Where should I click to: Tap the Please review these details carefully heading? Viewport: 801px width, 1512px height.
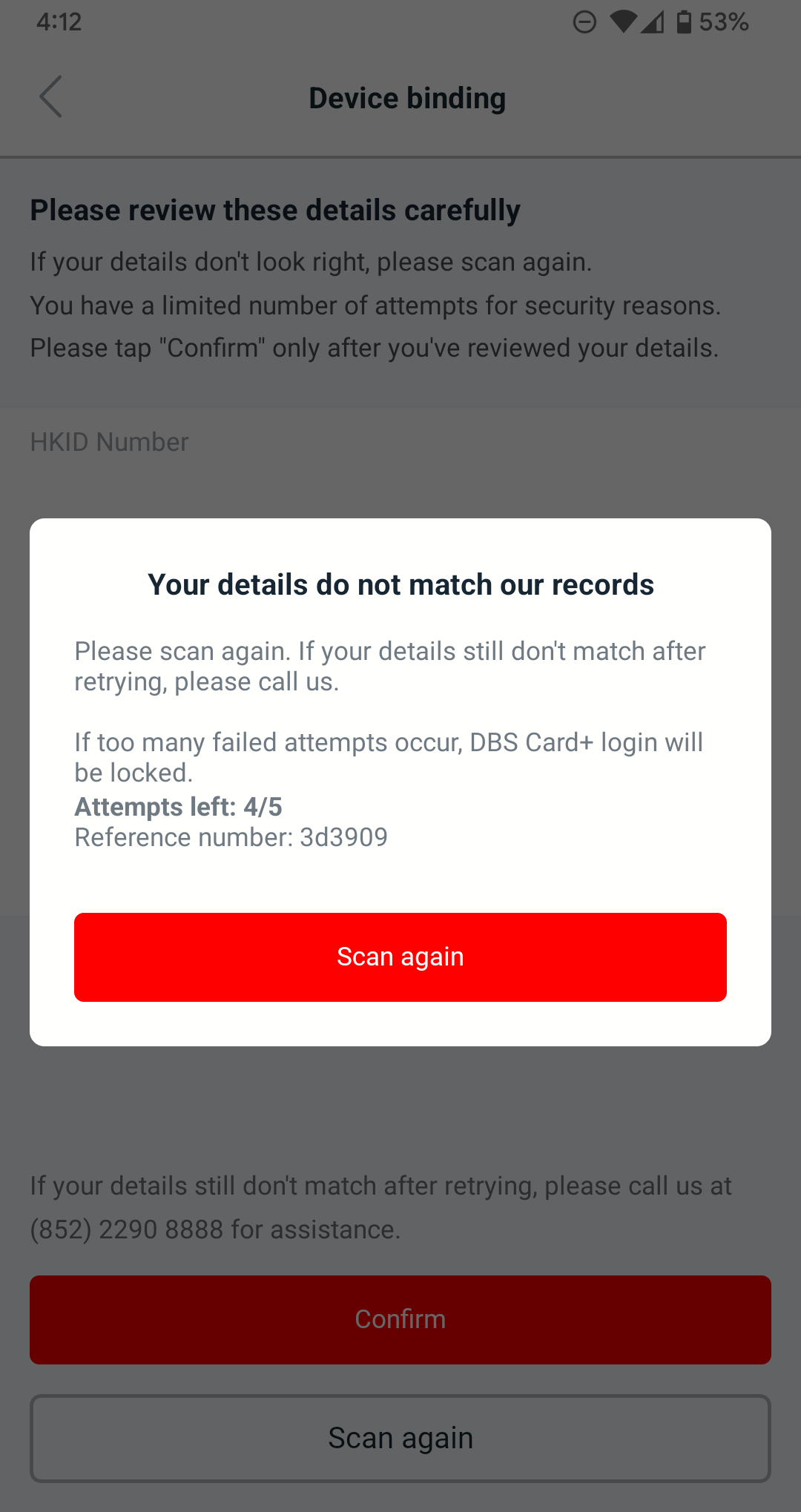pos(275,210)
